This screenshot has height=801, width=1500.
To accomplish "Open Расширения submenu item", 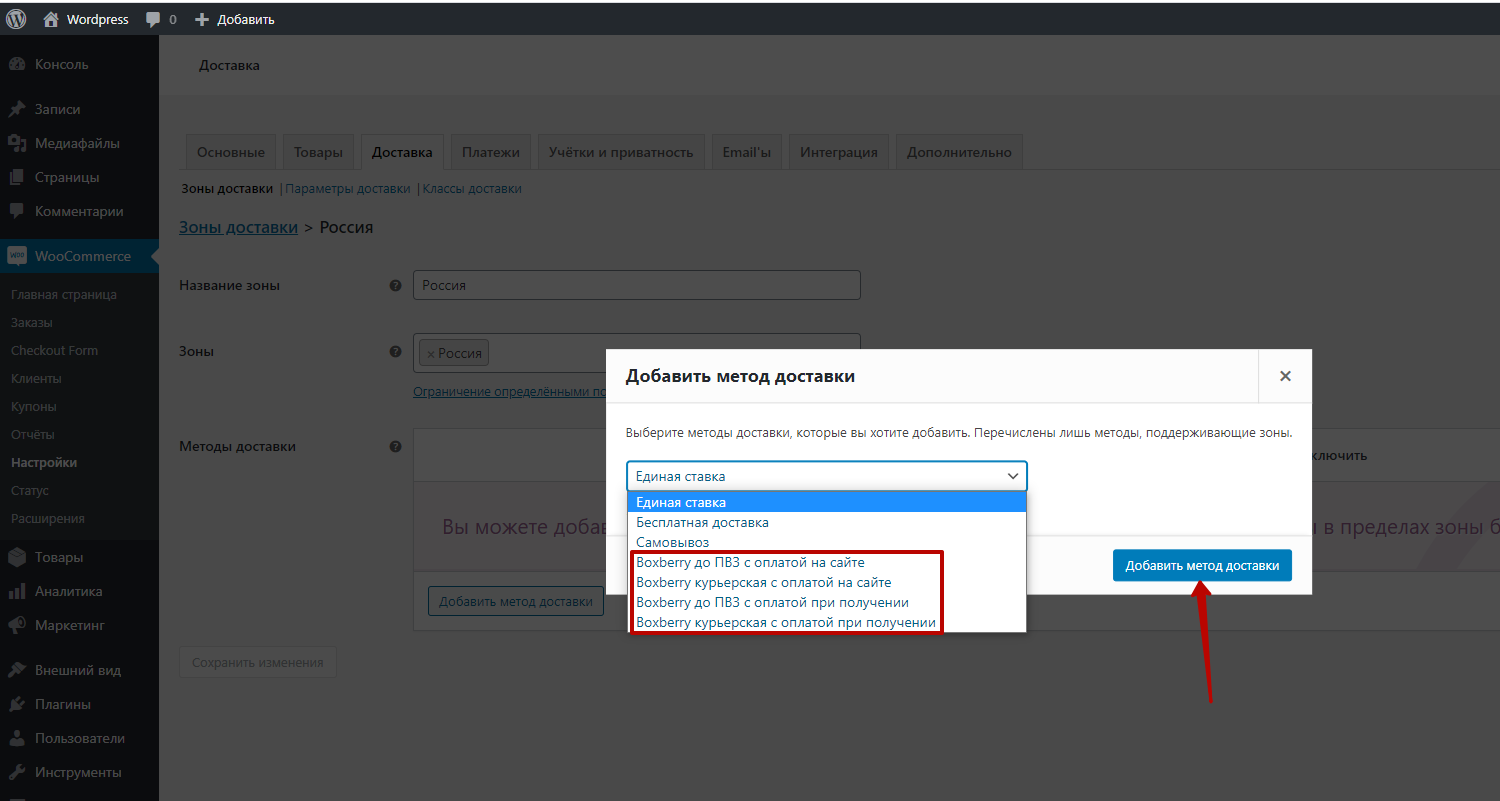I will [48, 518].
